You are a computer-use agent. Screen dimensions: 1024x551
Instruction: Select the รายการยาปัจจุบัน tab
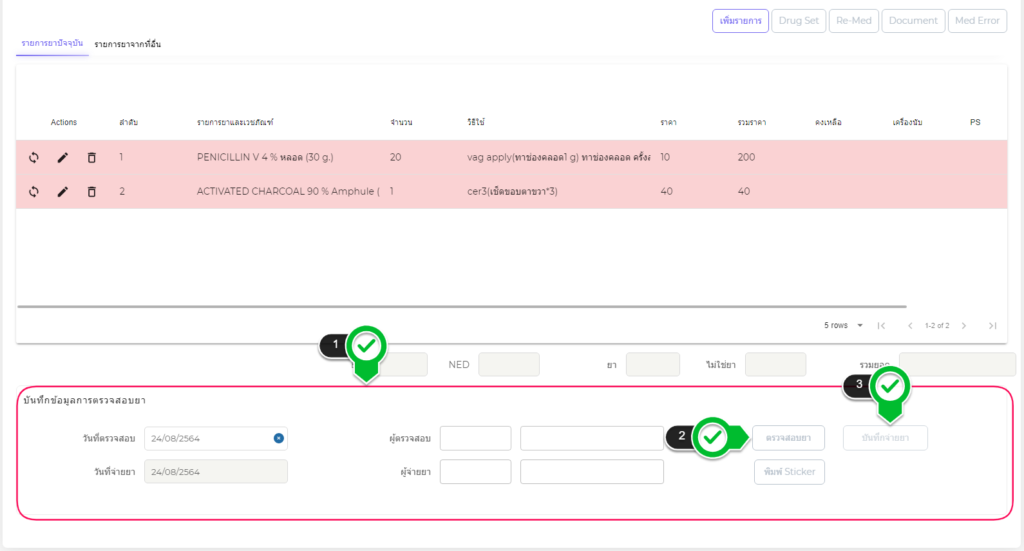tap(52, 44)
